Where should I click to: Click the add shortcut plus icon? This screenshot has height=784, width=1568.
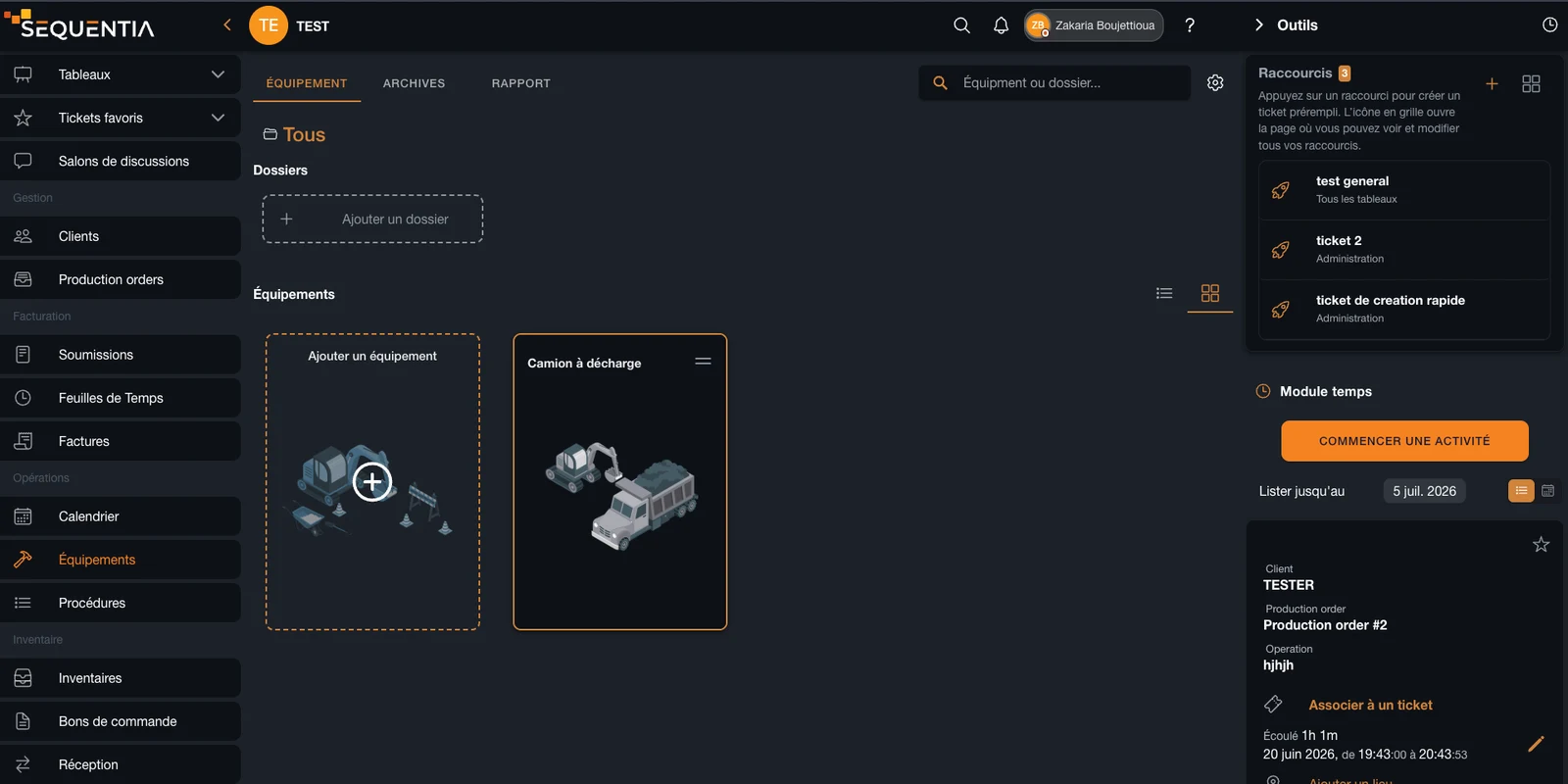click(1492, 84)
